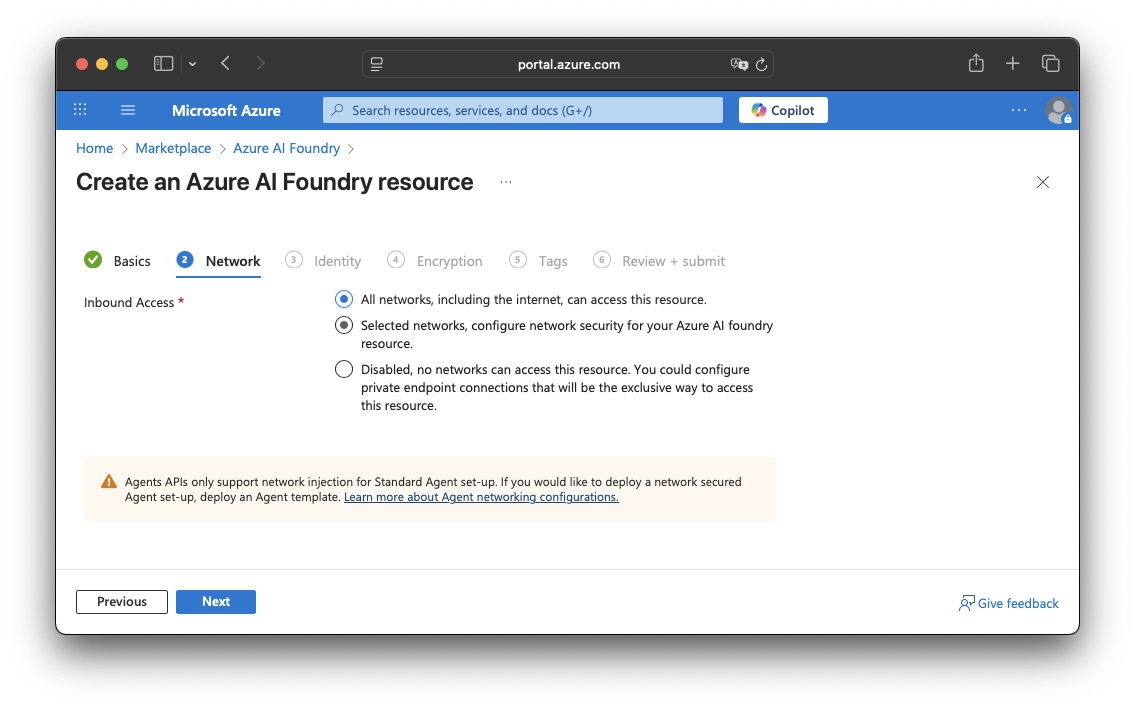Open the Azure apps grid launcher

click(x=80, y=110)
